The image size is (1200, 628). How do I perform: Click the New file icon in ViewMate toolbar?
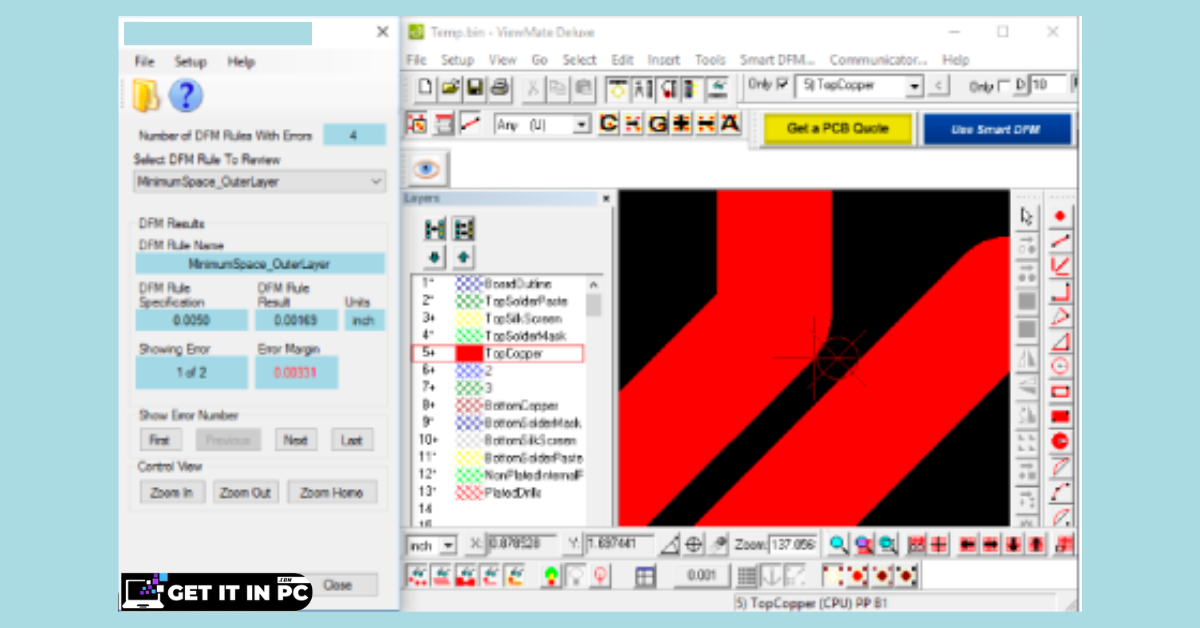pyautogui.click(x=426, y=87)
